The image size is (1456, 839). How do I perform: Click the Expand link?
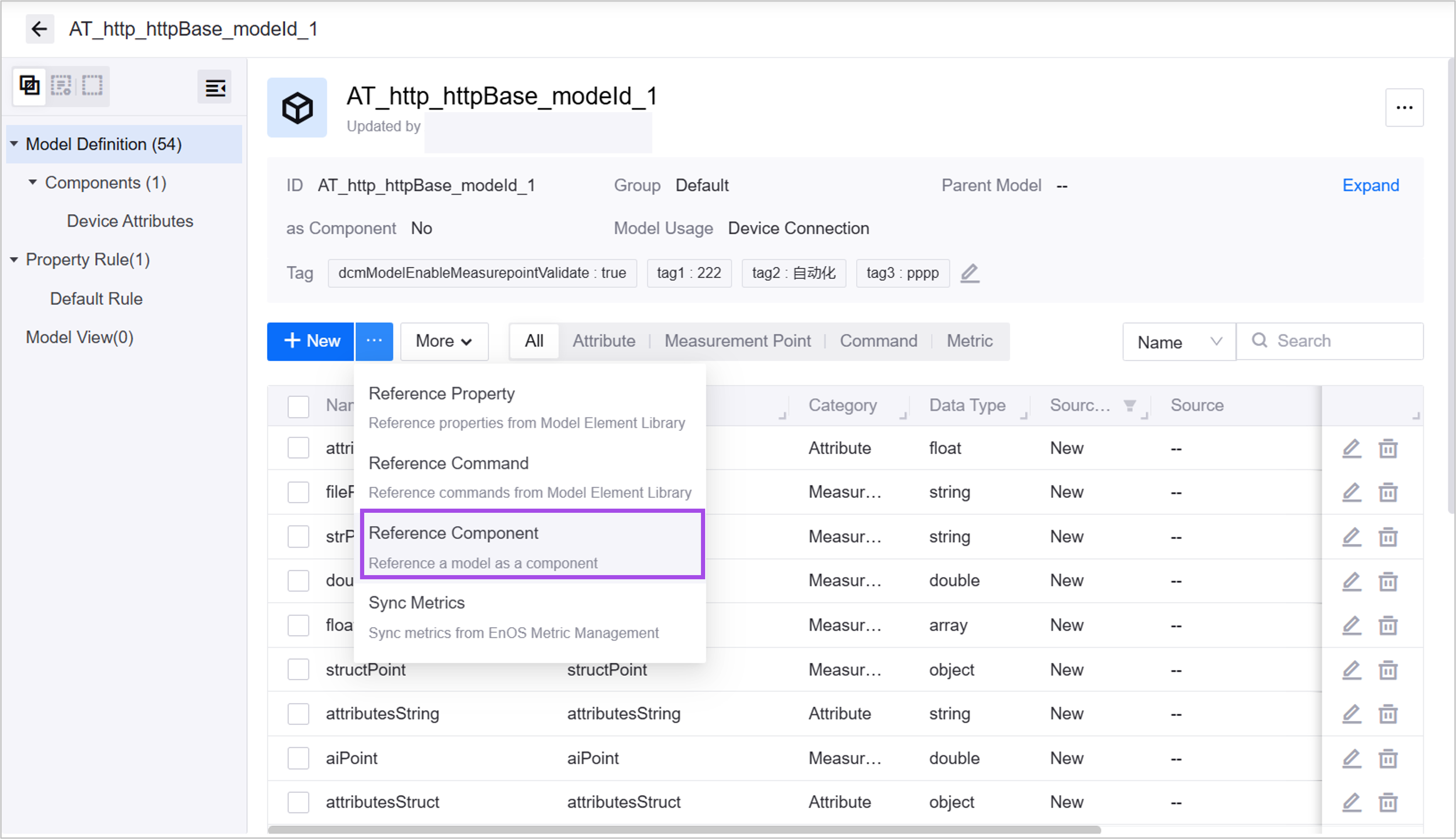pyautogui.click(x=1370, y=186)
